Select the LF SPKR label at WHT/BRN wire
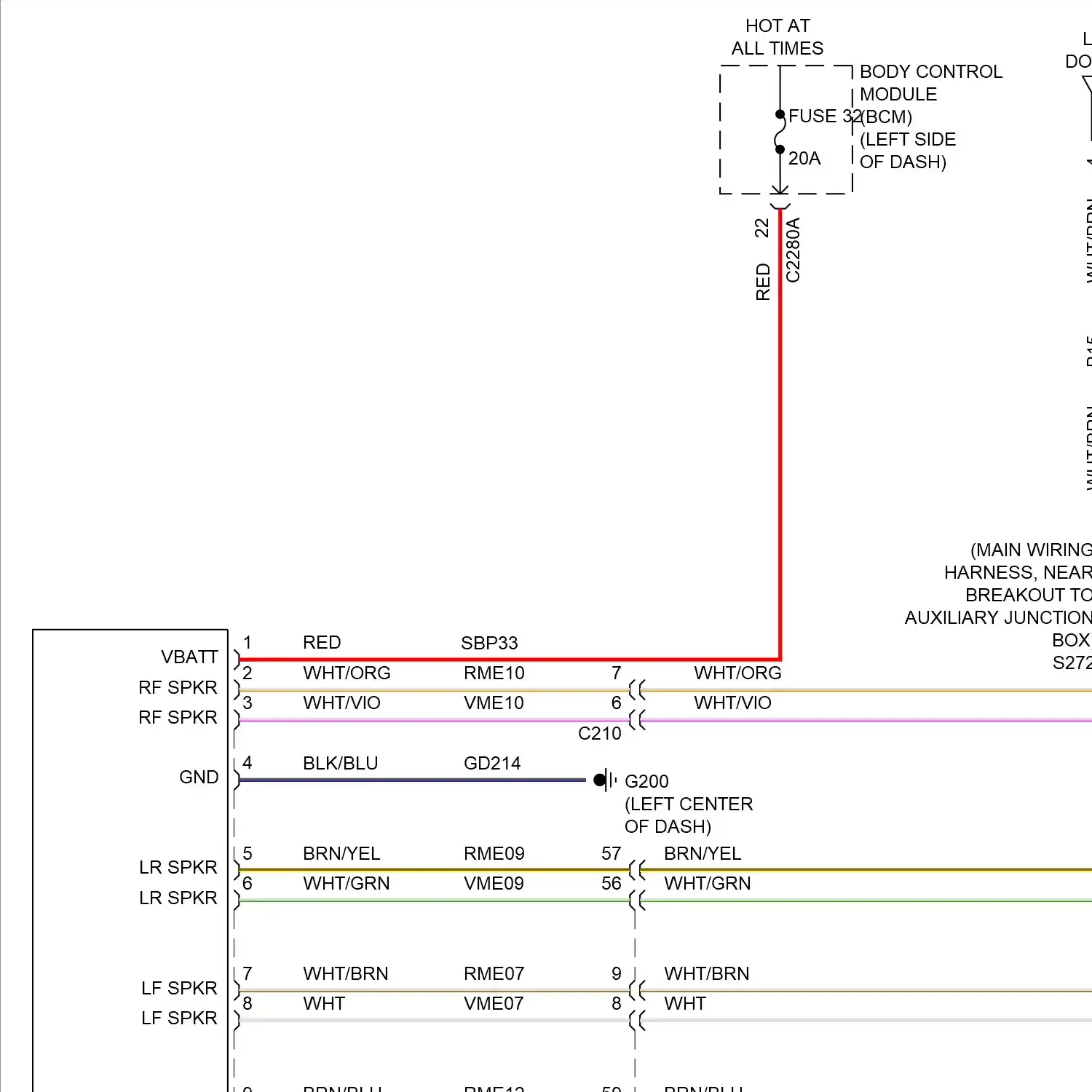The width and height of the screenshot is (1092, 1092). coord(179,989)
